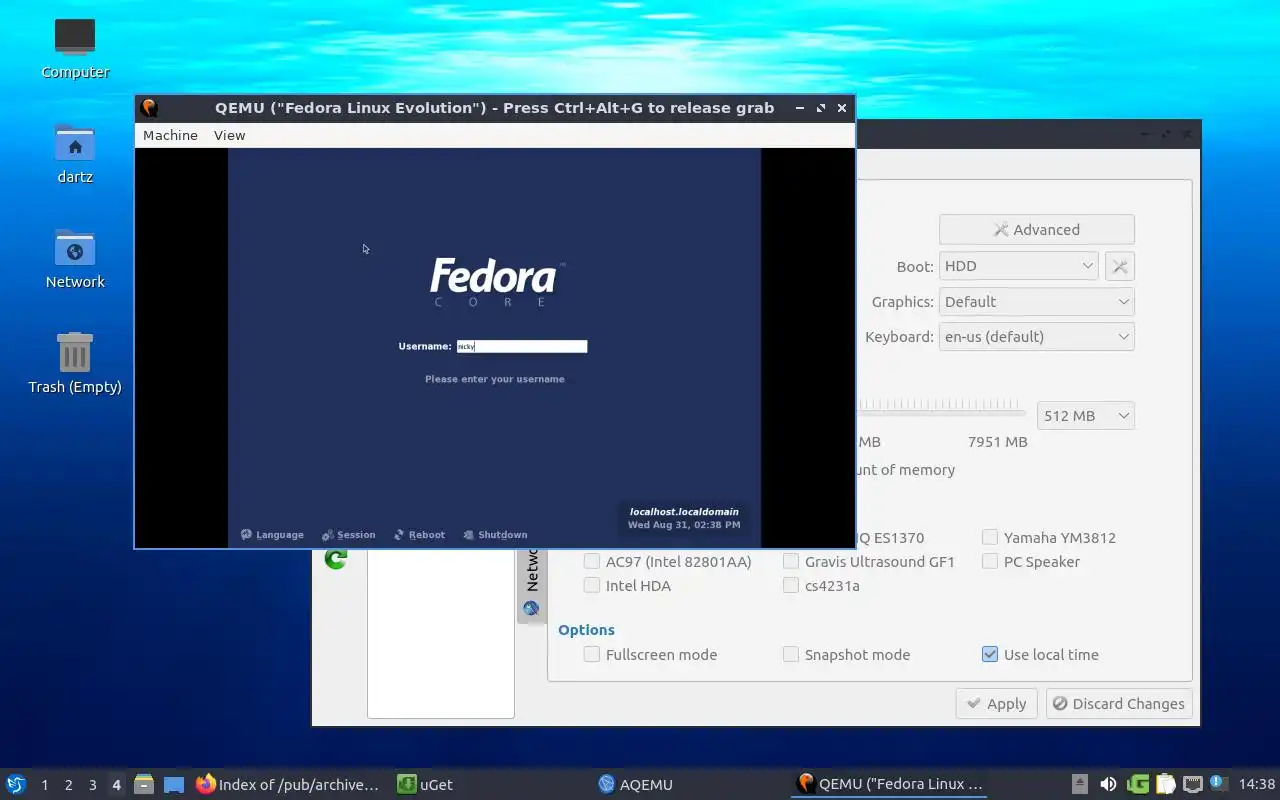The height and width of the screenshot is (800, 1280).
Task: Click 'Please enter your username' prompt
Action: click(494, 379)
